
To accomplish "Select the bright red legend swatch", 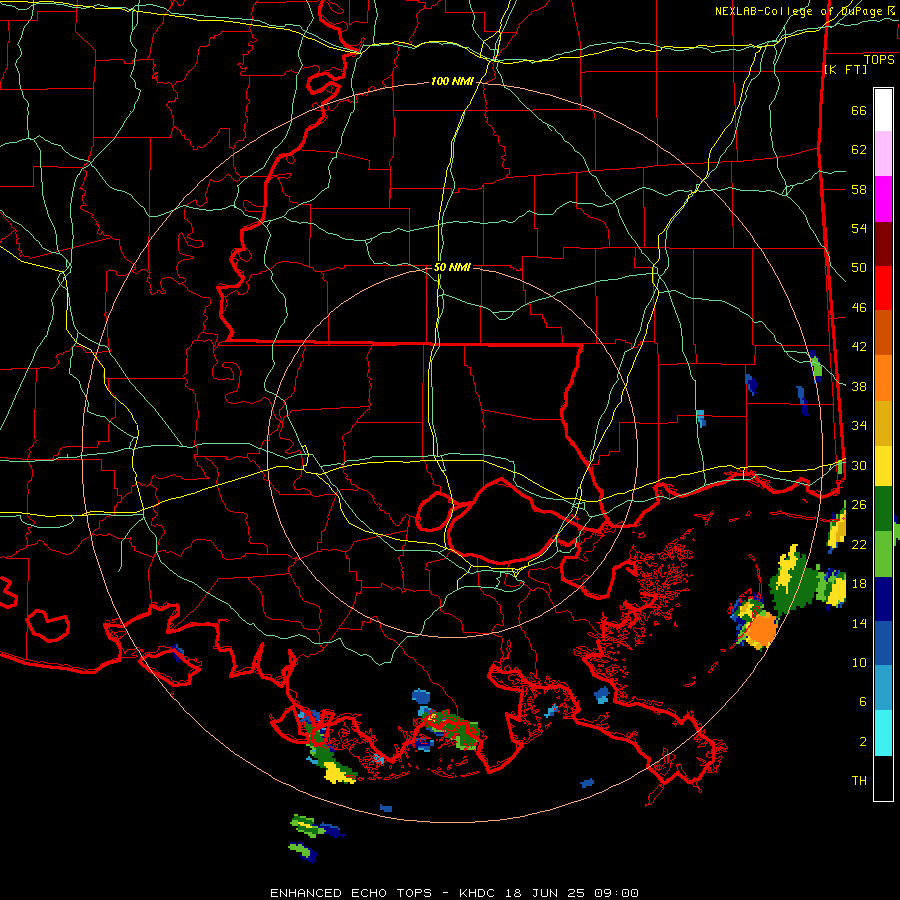I will (x=883, y=288).
